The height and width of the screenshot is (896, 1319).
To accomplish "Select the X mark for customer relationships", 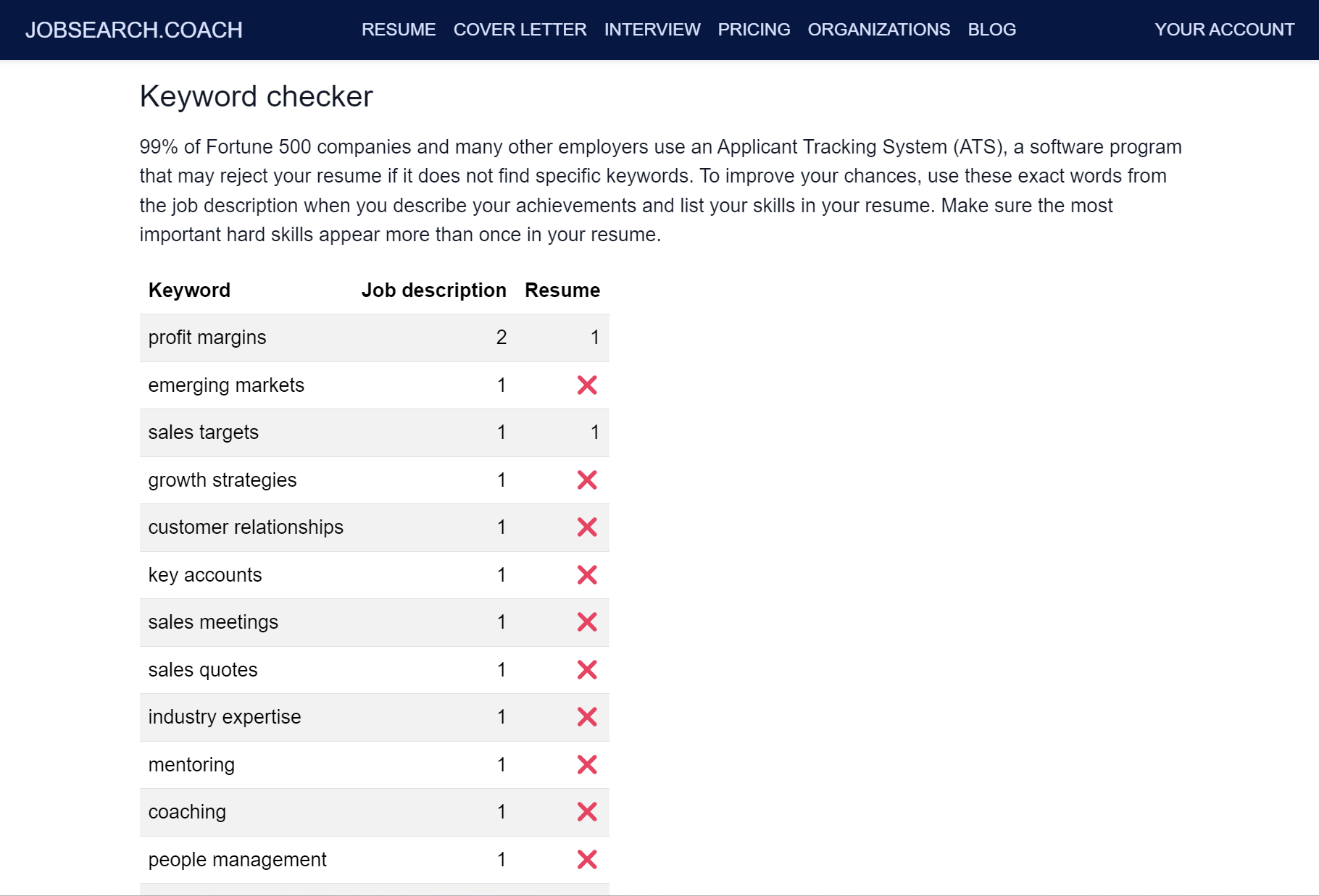I will point(587,527).
